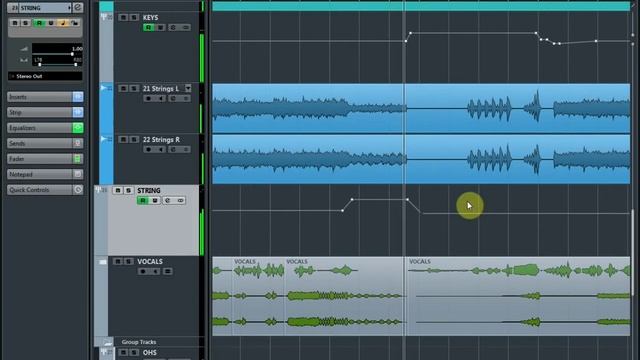This screenshot has width=640, height=360.
Task: Open channel settings on 22 Strings R
Action: pyautogui.click(x=173, y=149)
